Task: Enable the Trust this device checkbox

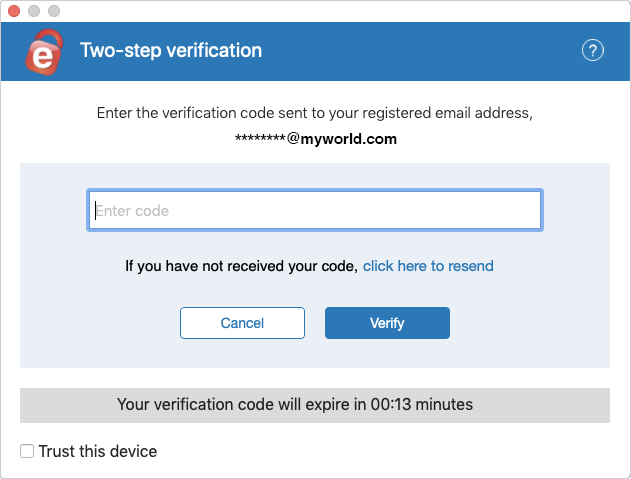Action: tap(27, 451)
